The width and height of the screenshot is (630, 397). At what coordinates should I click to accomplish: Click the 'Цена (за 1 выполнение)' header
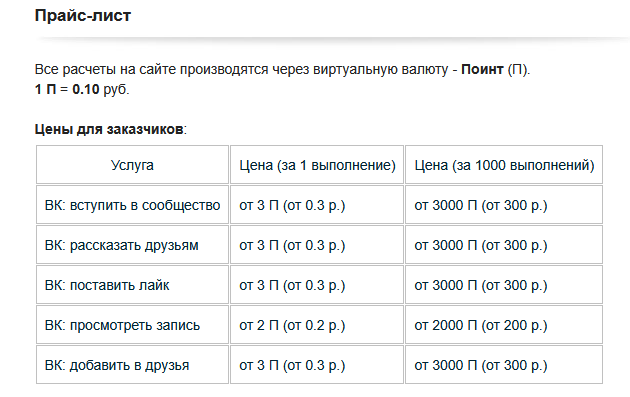point(317,165)
